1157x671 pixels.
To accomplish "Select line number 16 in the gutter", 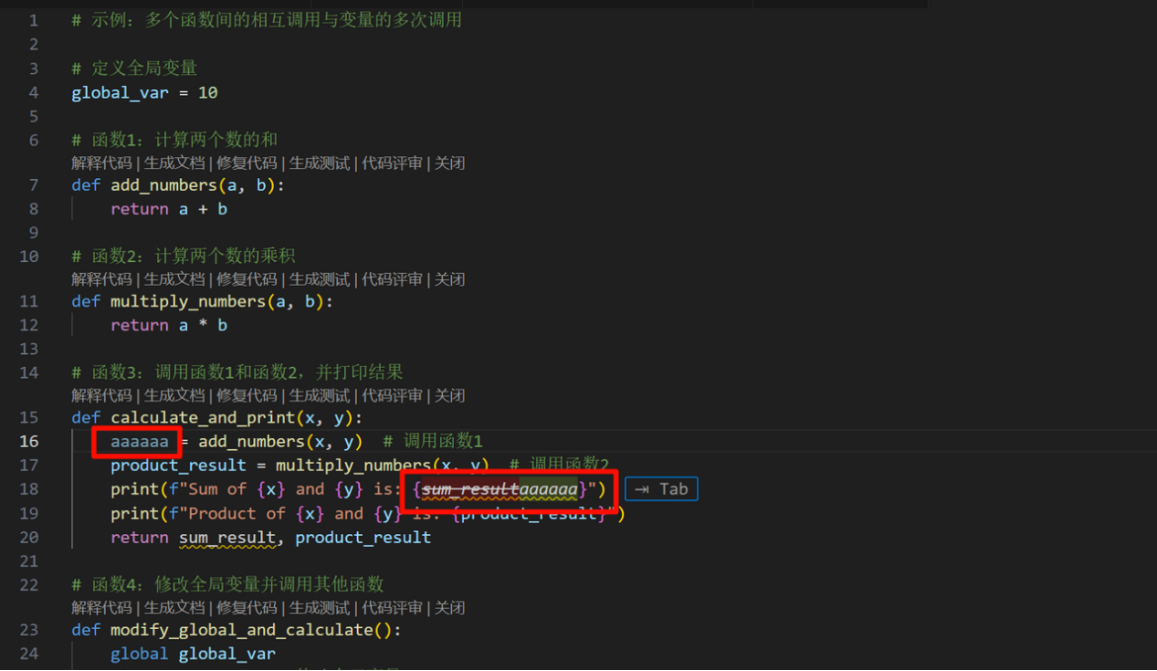I will 29,441.
